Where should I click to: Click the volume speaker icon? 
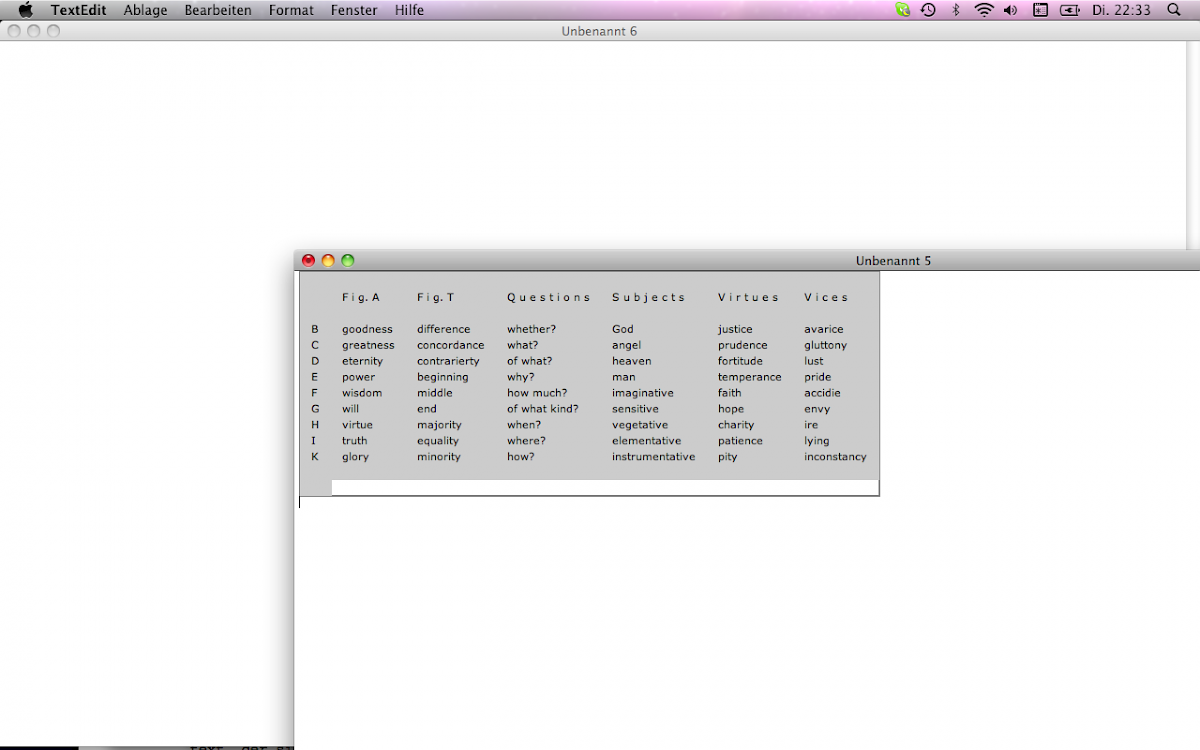(x=1010, y=10)
